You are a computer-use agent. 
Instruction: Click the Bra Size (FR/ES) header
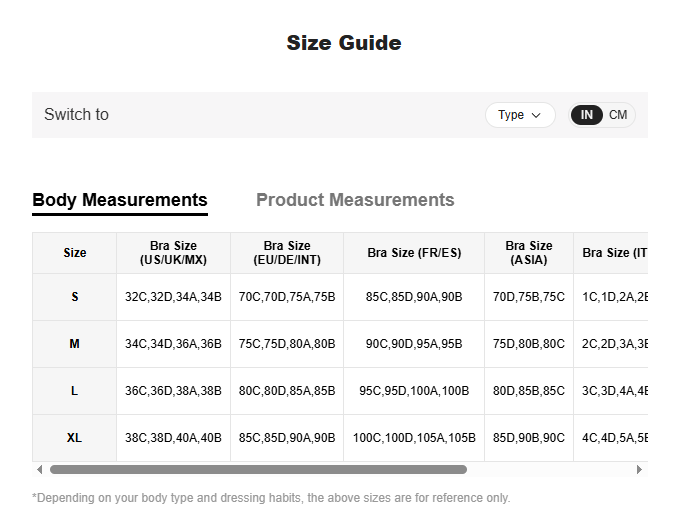click(414, 253)
